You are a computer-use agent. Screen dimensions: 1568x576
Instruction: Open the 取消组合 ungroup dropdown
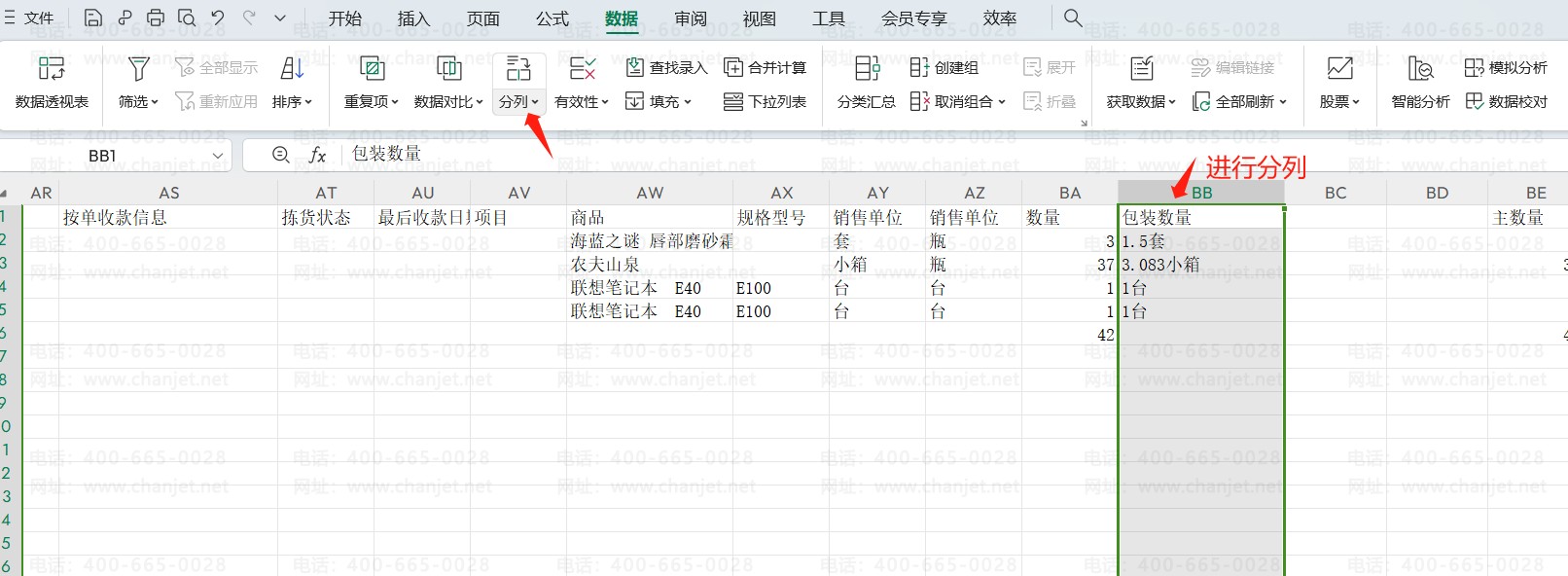coord(958,101)
